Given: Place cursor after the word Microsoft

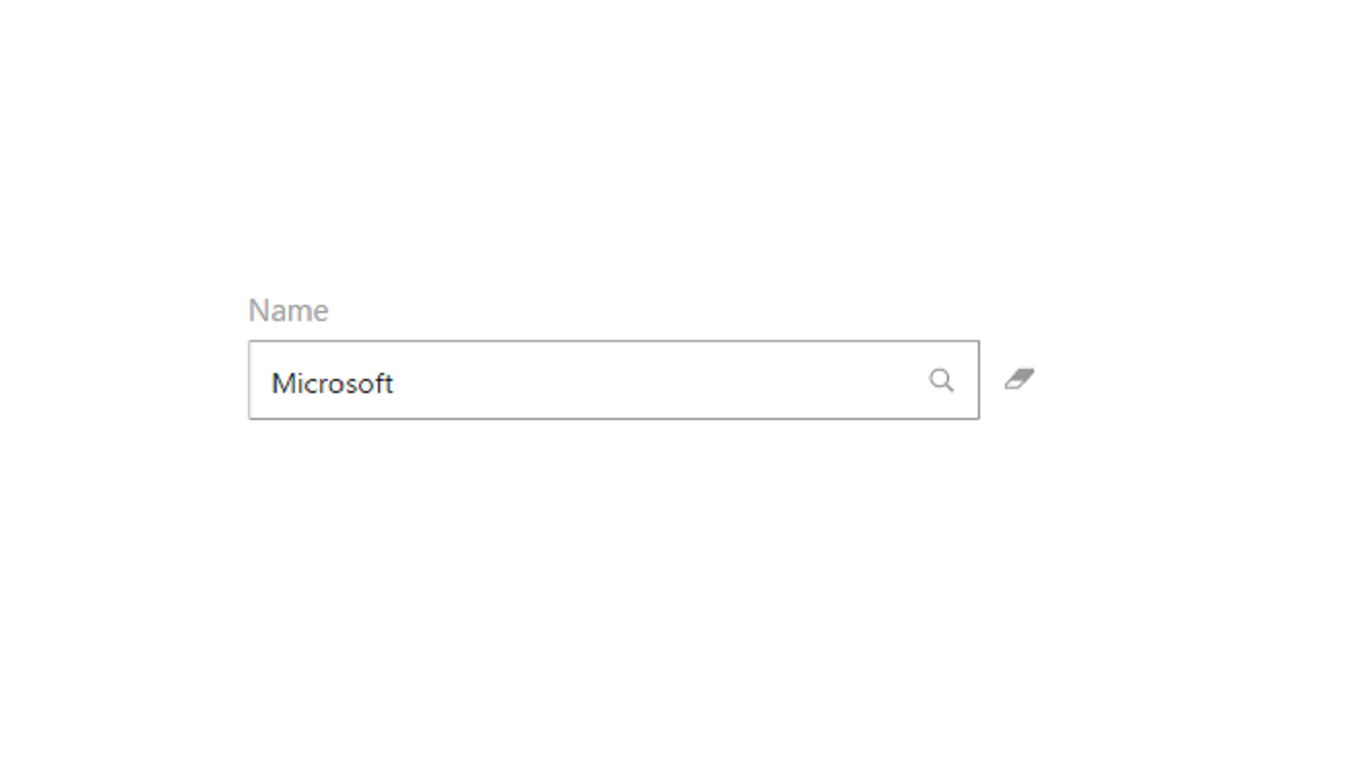Looking at the screenshot, I should point(396,383).
